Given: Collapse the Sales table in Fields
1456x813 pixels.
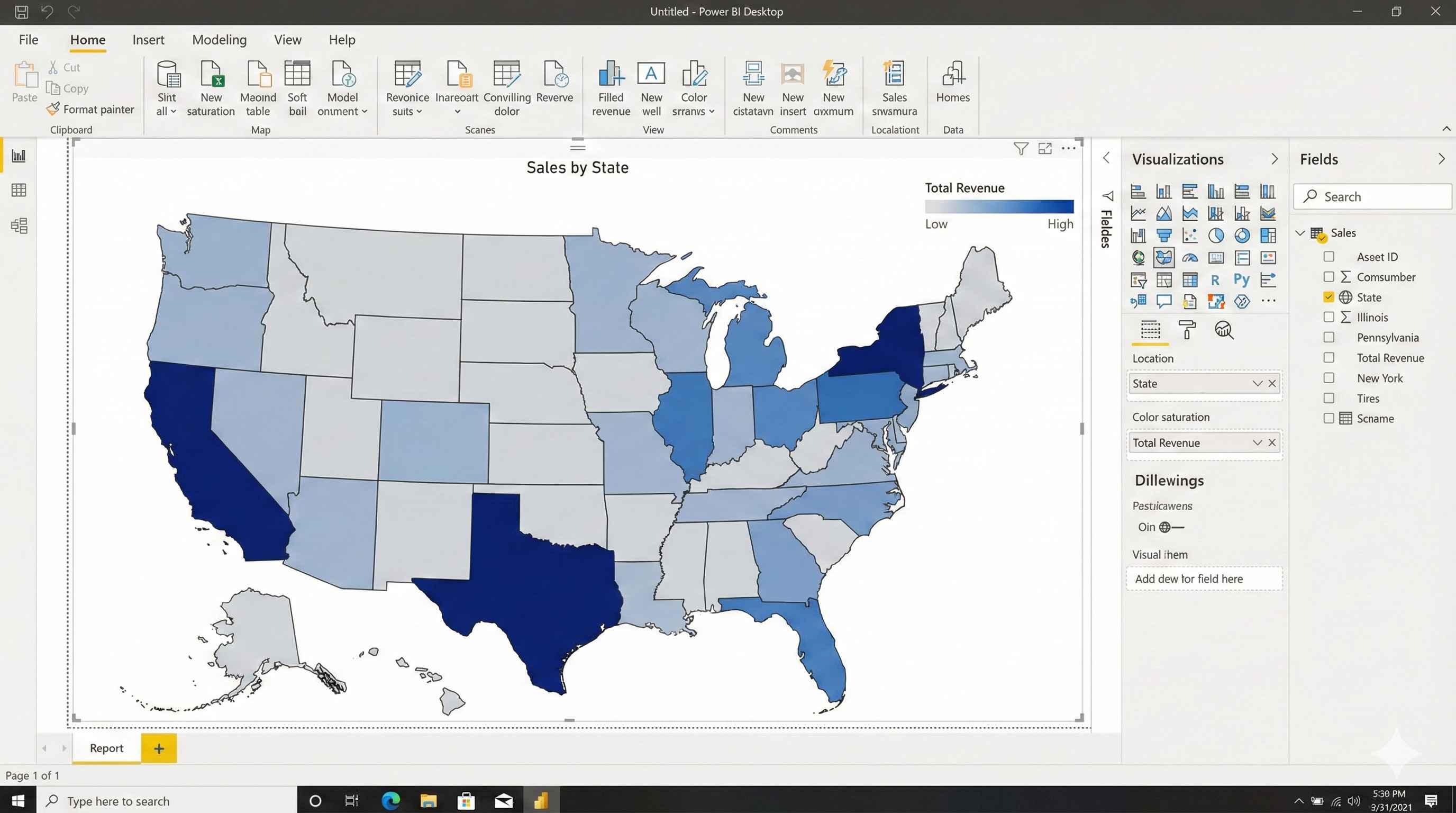Looking at the screenshot, I should click(1300, 232).
